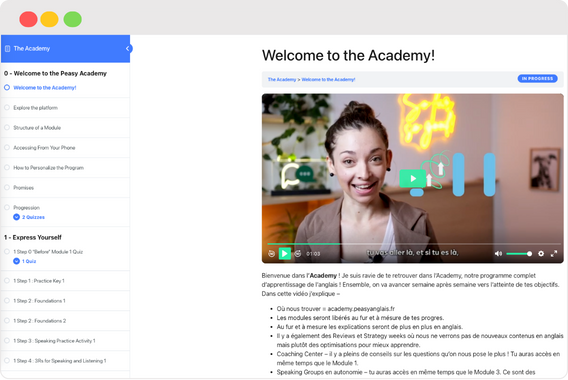Open 1 Step 1 : Practice Key 1 lesson
Screen dimensions: 568x380
tap(39, 281)
